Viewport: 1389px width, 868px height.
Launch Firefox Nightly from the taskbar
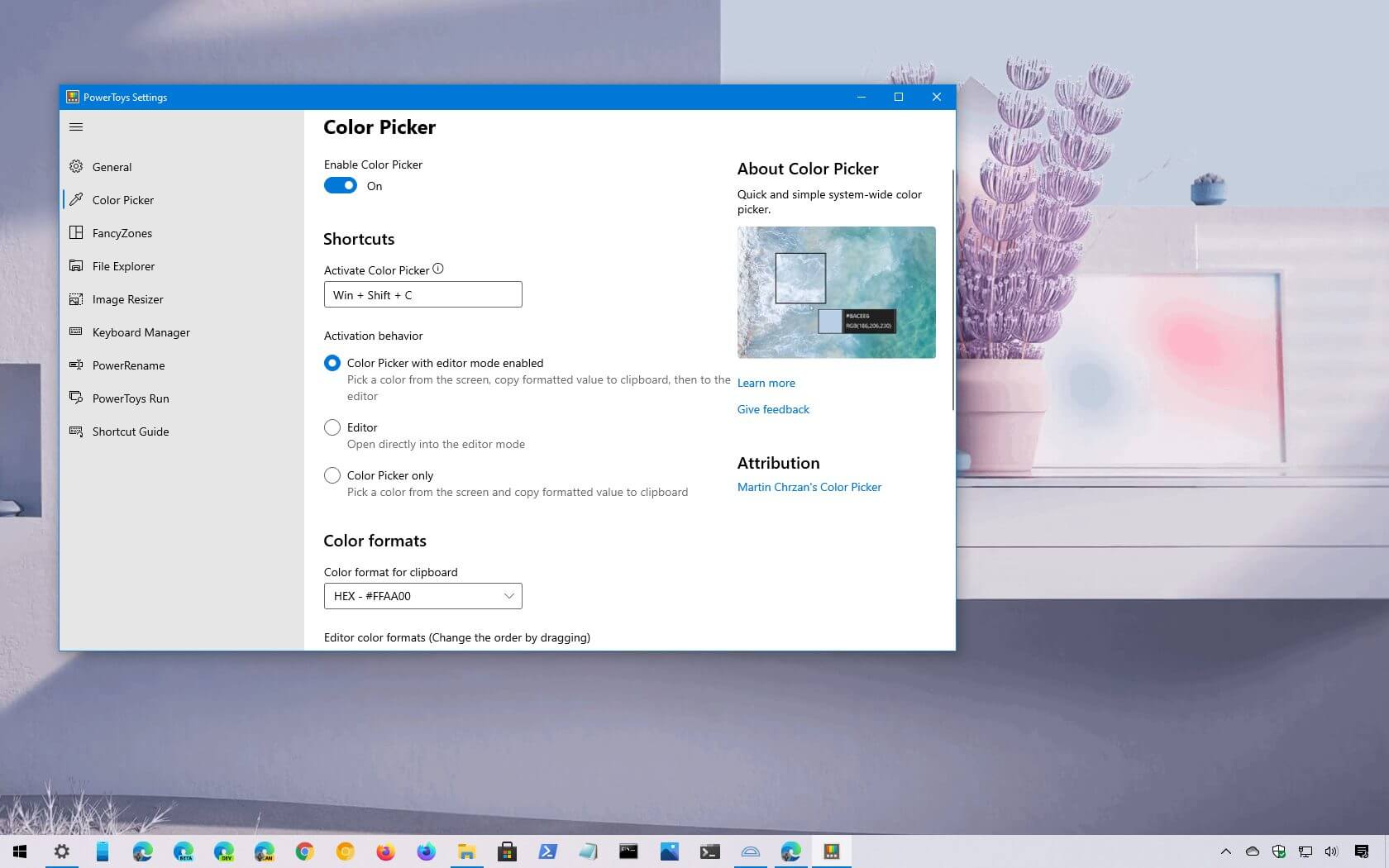[x=426, y=851]
